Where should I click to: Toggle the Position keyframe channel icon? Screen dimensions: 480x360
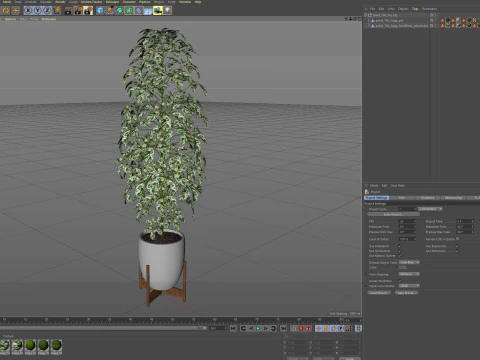(318, 328)
